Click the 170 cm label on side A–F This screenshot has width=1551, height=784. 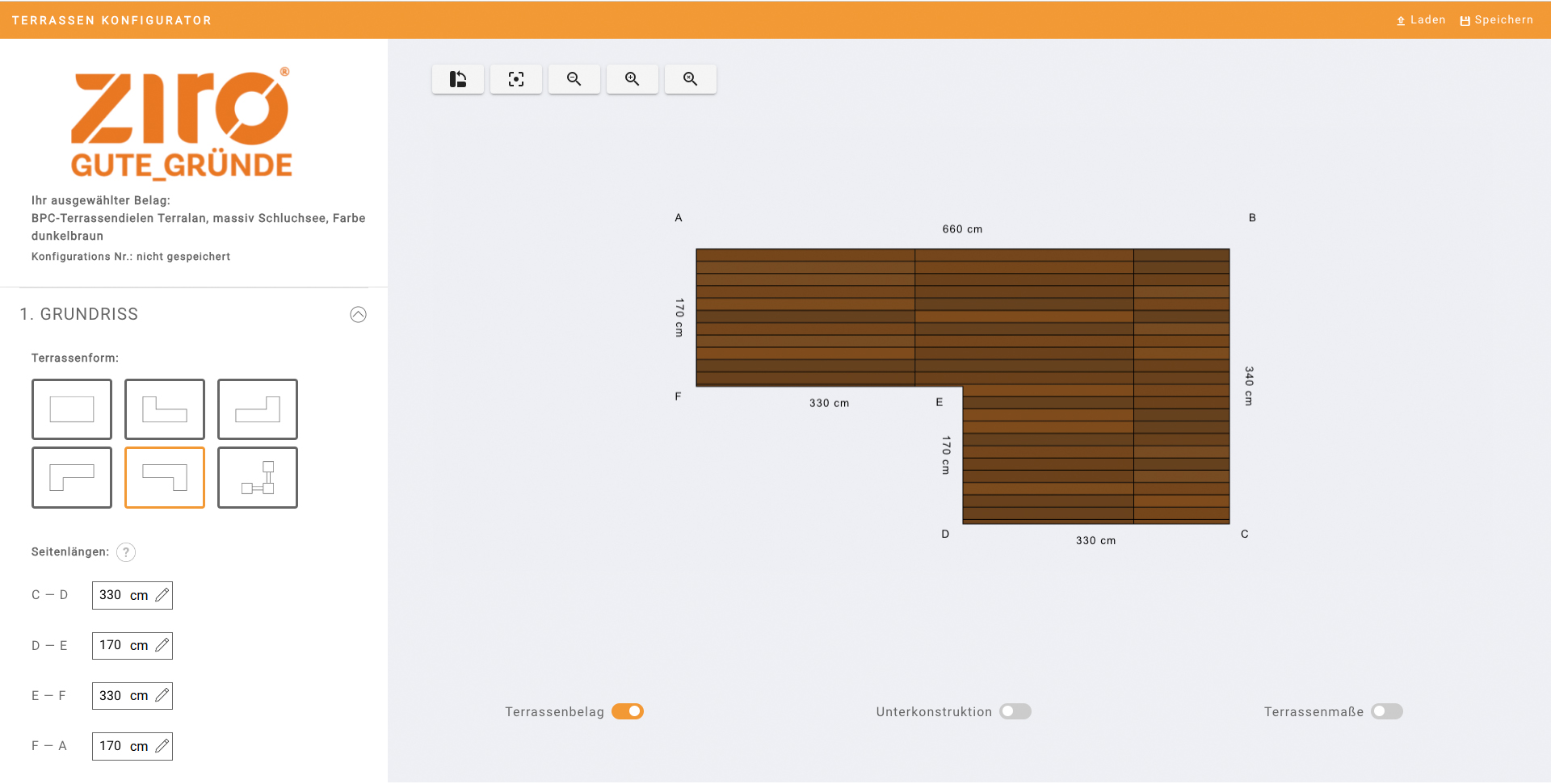pos(679,317)
